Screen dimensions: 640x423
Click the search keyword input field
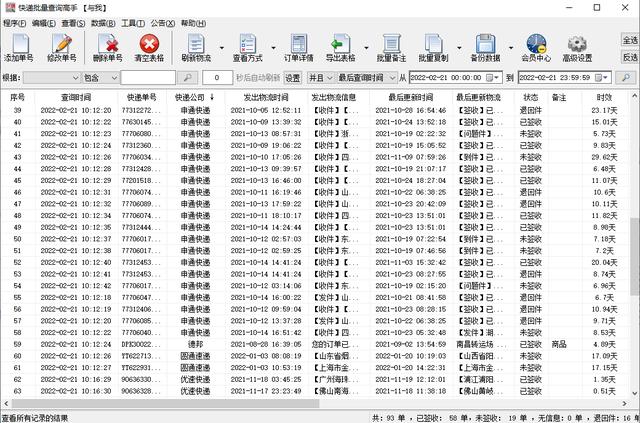click(x=148, y=78)
